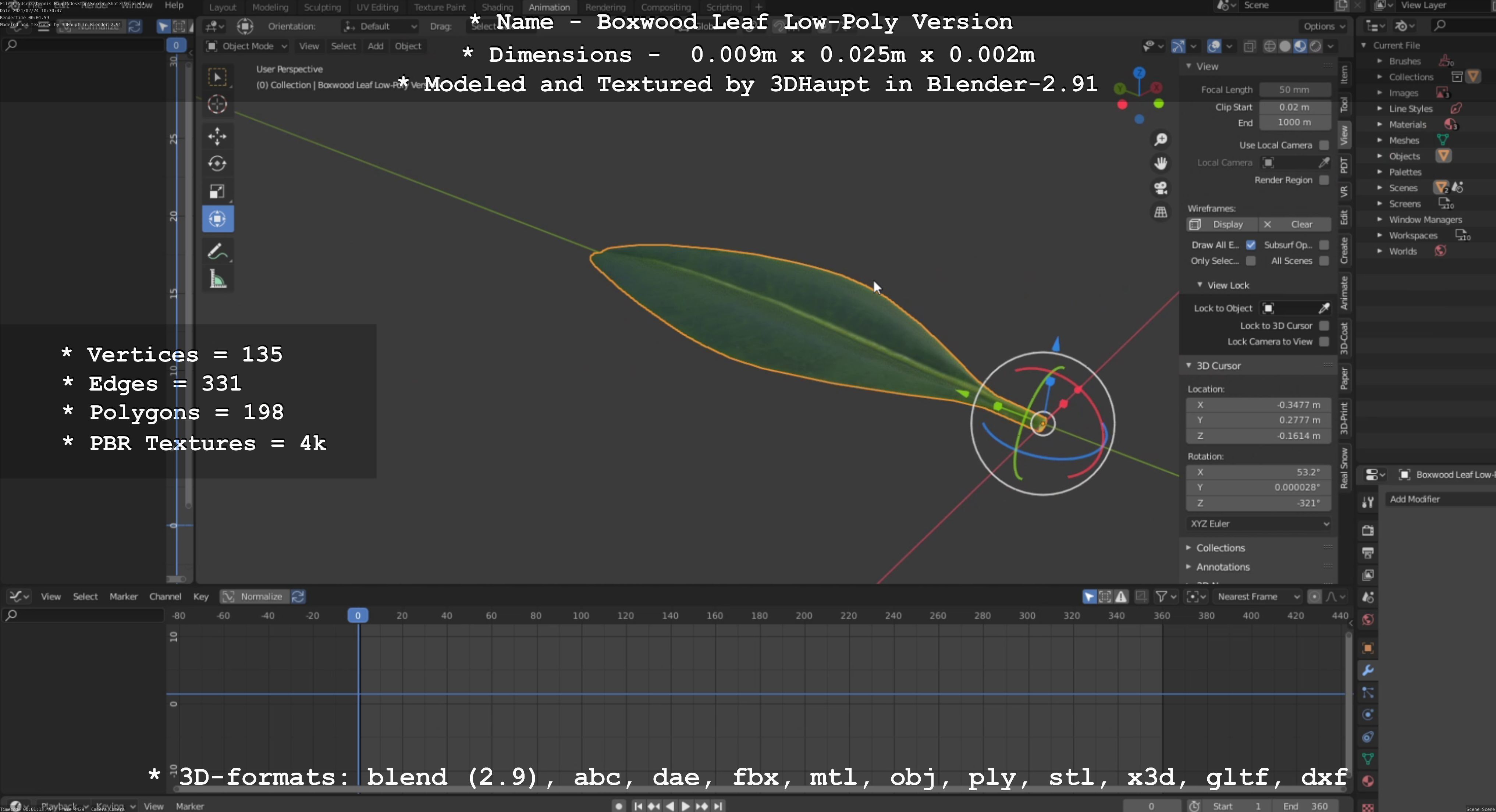Image resolution: width=1496 pixels, height=812 pixels.
Task: Click the Clip Start 0.02 m field
Action: 1294,107
